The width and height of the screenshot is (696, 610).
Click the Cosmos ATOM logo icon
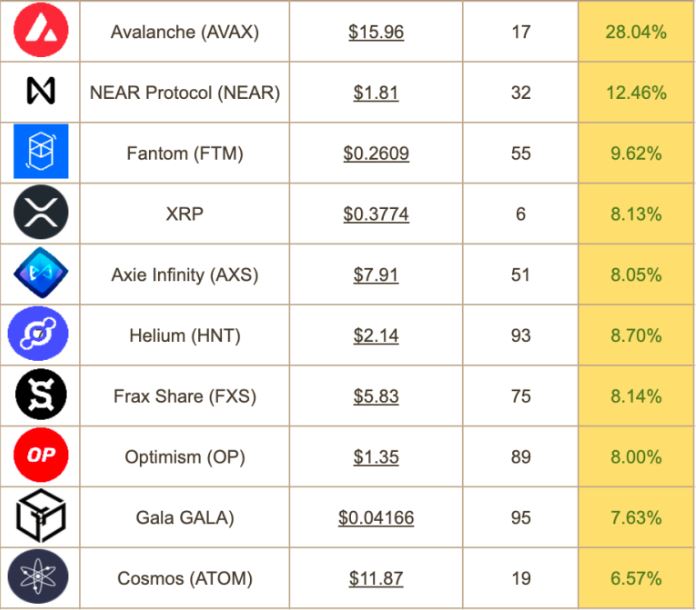tap(38, 576)
